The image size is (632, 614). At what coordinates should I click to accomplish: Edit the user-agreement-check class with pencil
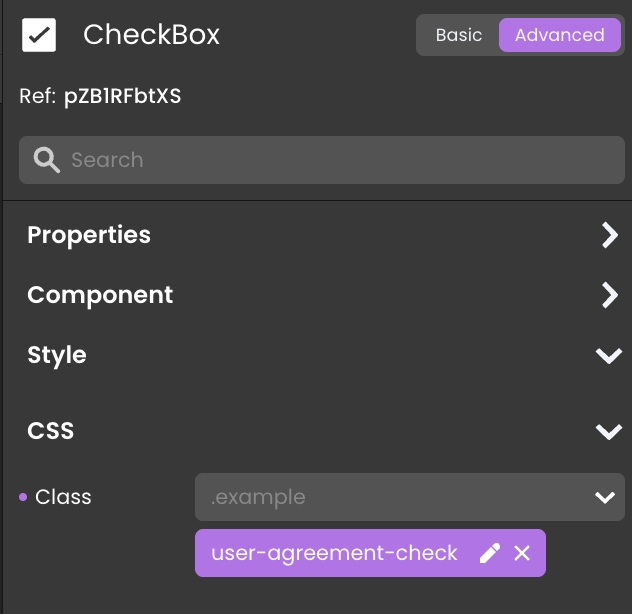click(490, 553)
